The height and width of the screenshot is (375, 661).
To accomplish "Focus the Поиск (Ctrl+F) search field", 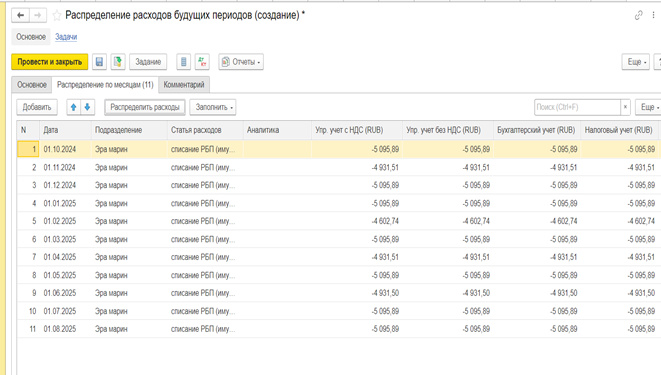I will 577,107.
